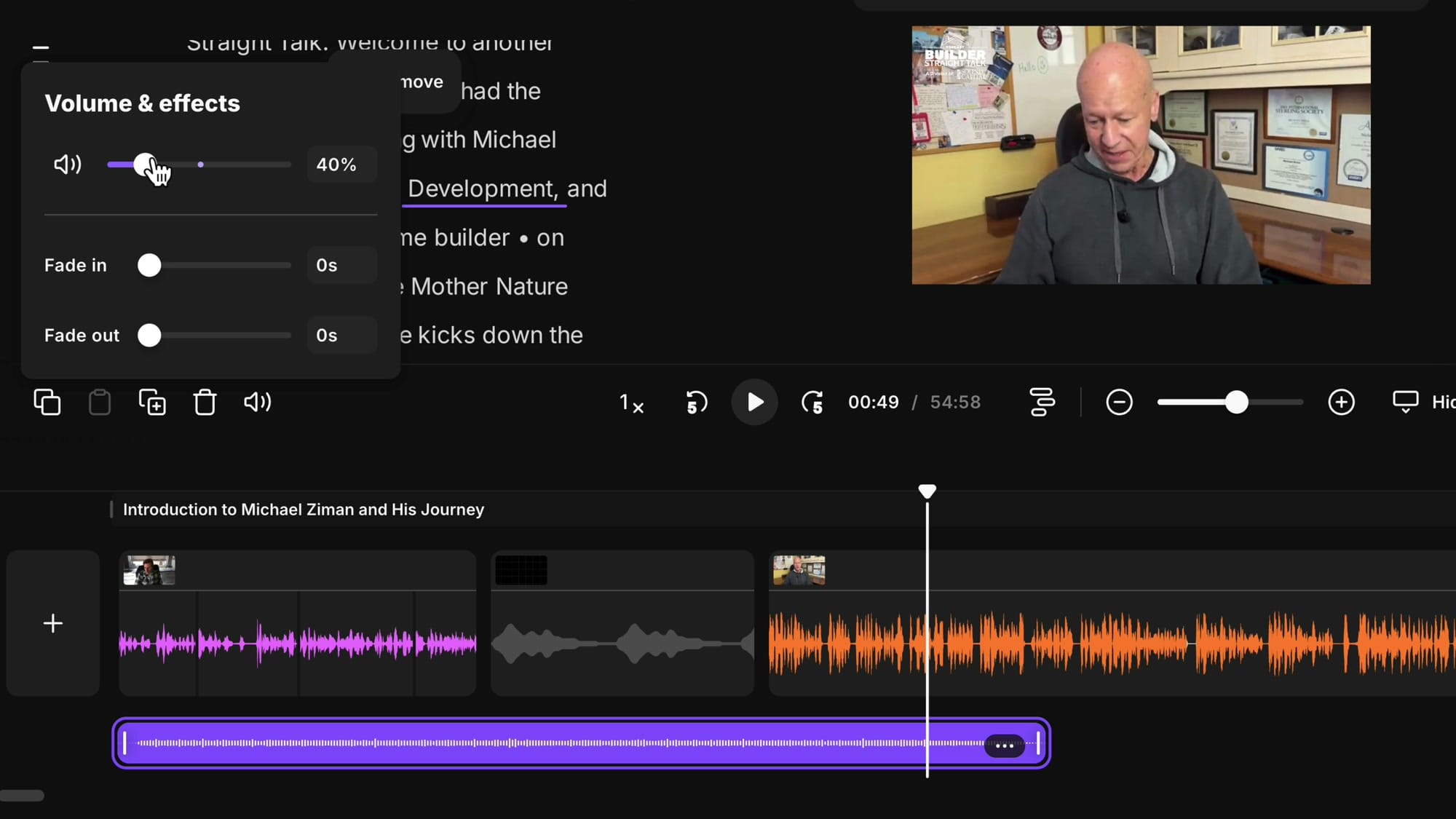Open volume settings via the speaker icon

tap(257, 402)
